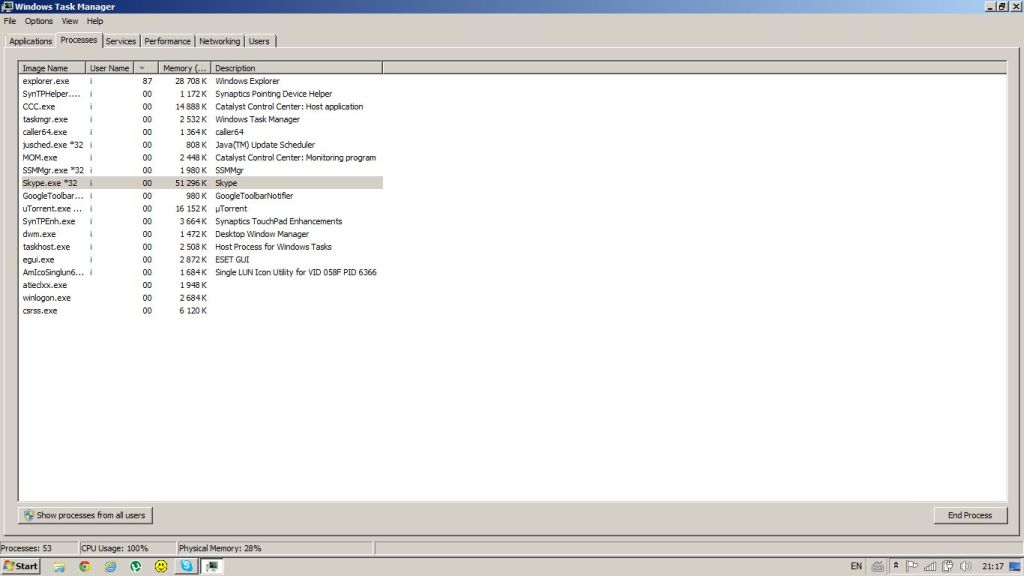Click the End Process button
Image resolution: width=1024 pixels, height=576 pixels.
click(x=969, y=515)
